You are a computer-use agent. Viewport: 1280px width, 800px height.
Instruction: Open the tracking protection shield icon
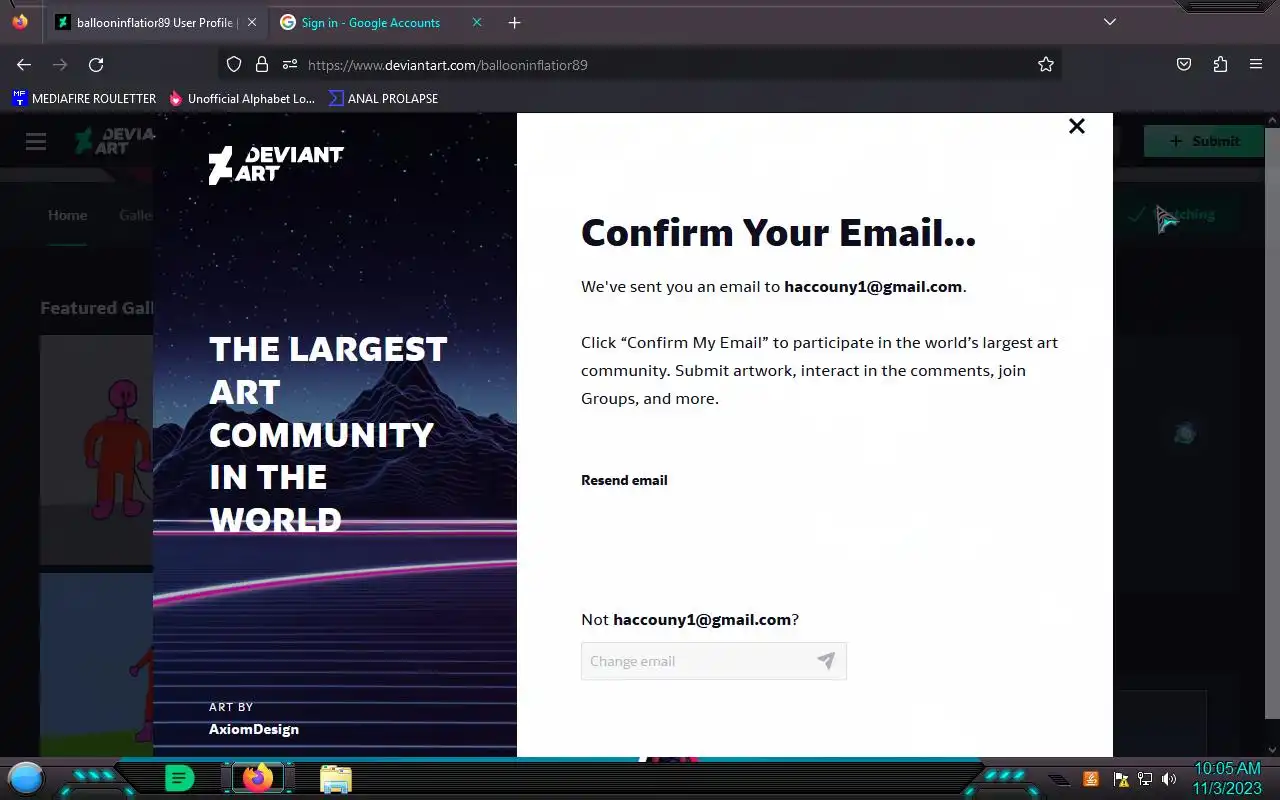(x=234, y=64)
